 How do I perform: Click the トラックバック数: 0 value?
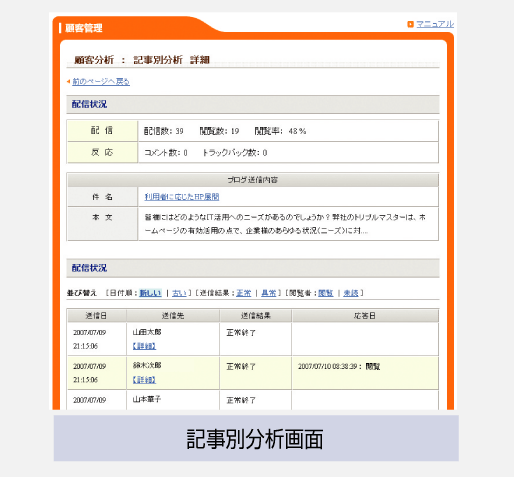235,153
